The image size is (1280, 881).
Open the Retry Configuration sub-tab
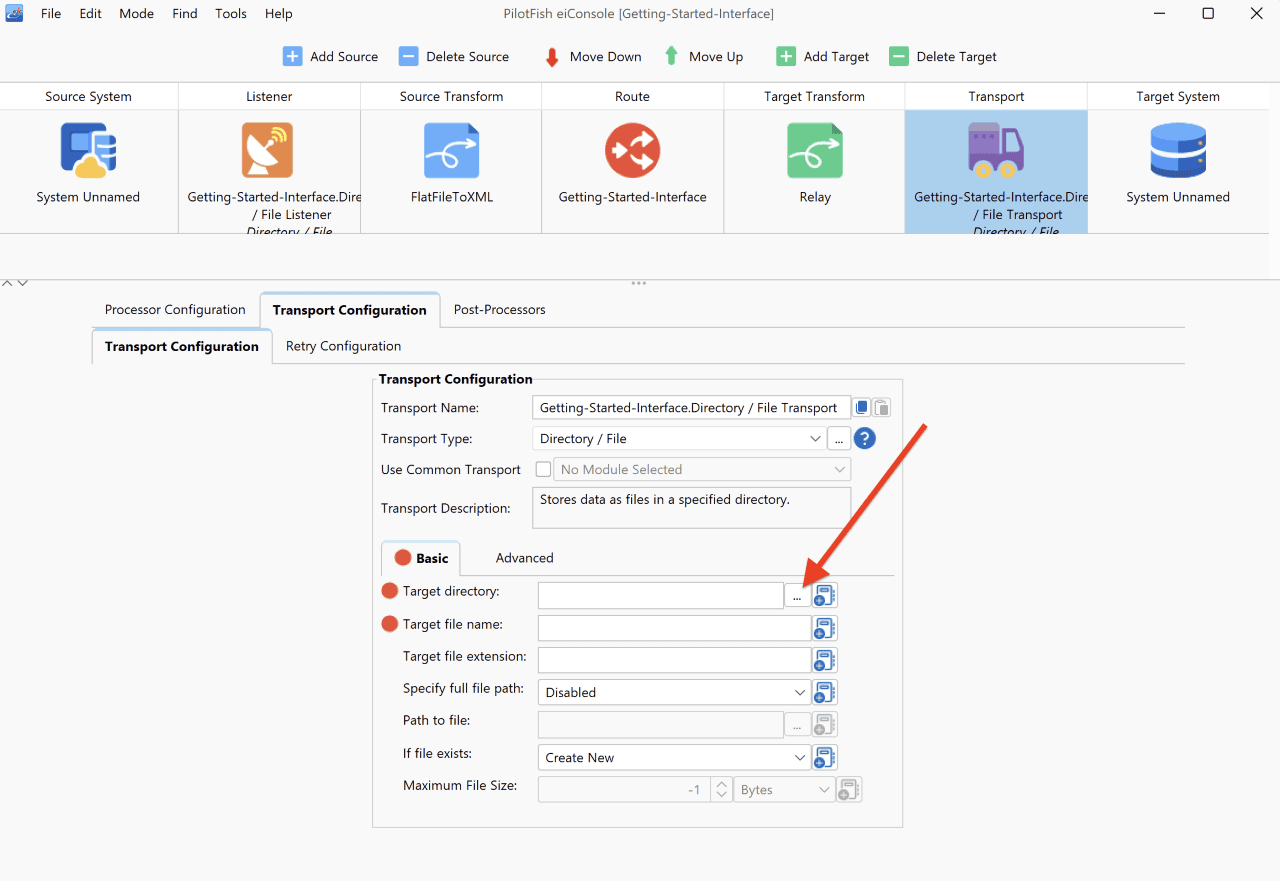(x=343, y=346)
